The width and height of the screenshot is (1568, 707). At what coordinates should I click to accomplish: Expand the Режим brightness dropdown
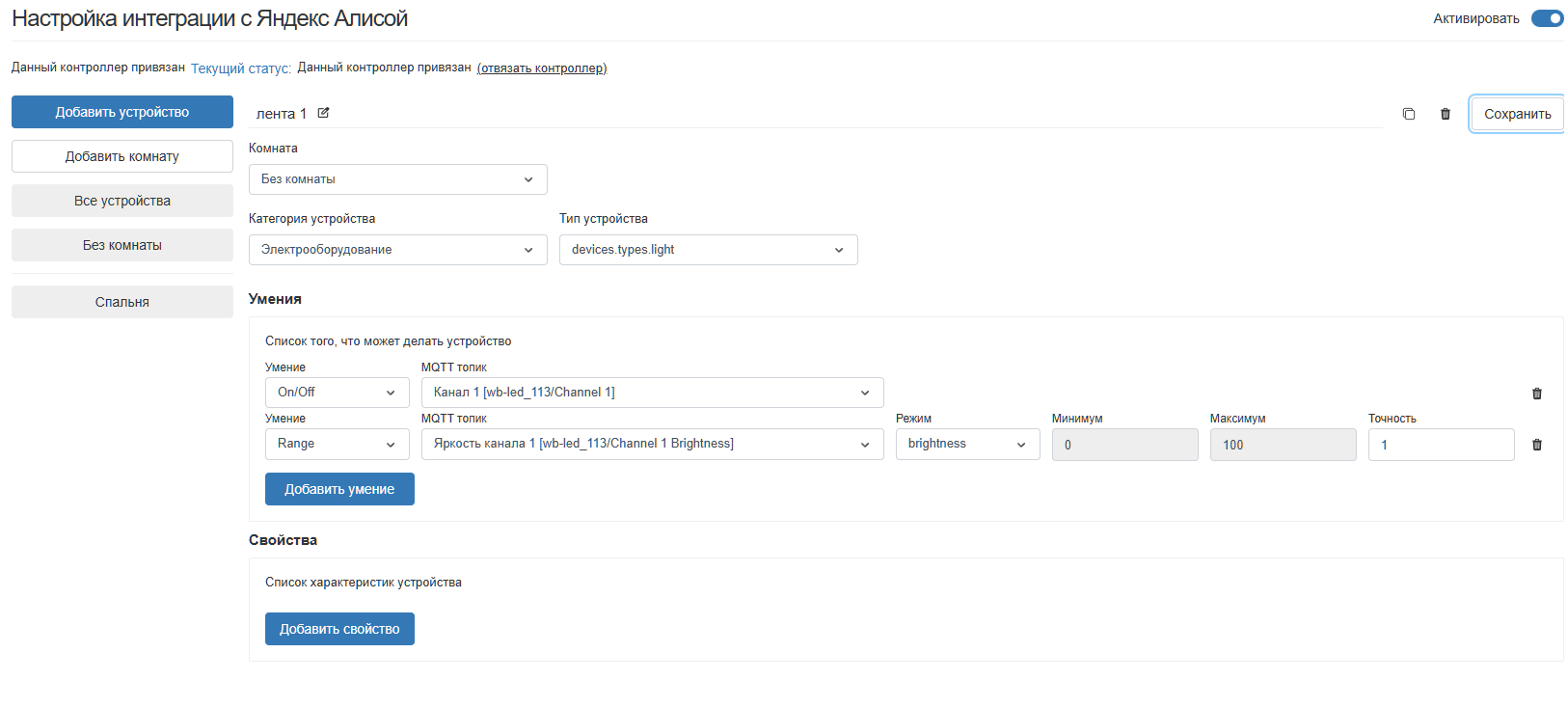[967, 444]
